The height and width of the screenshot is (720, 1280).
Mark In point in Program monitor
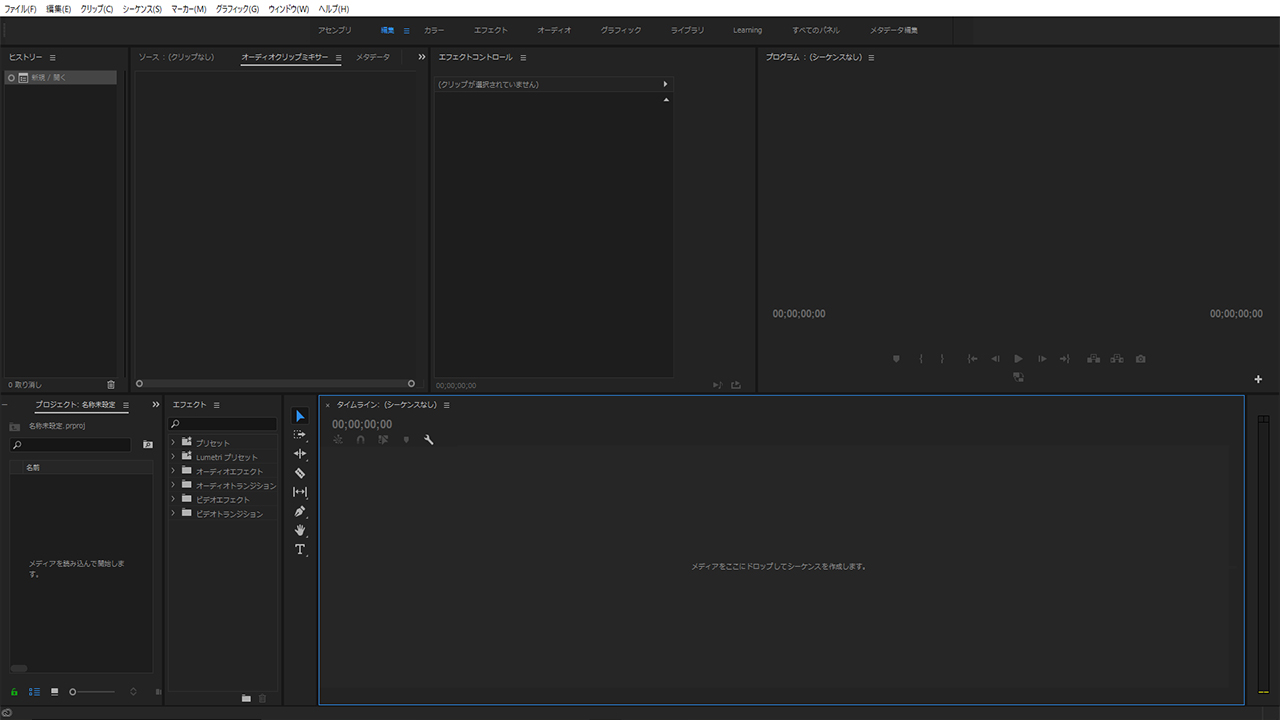coord(921,359)
